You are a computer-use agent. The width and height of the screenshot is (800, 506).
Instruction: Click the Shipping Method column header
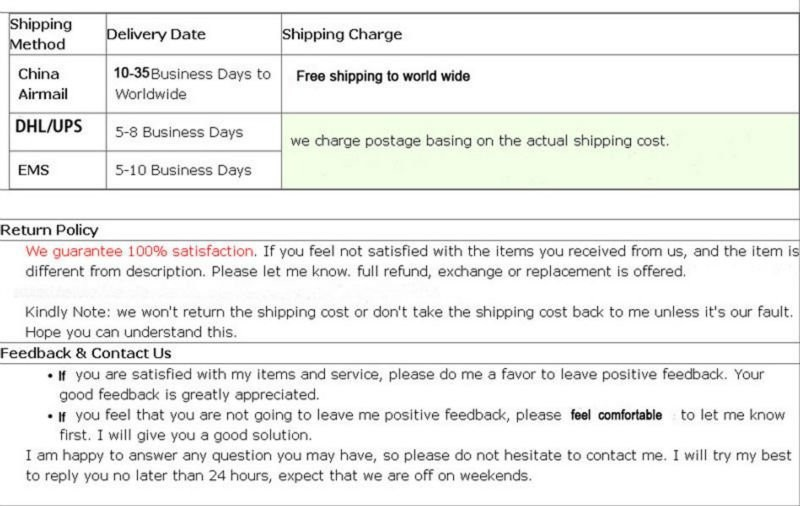tap(58, 34)
